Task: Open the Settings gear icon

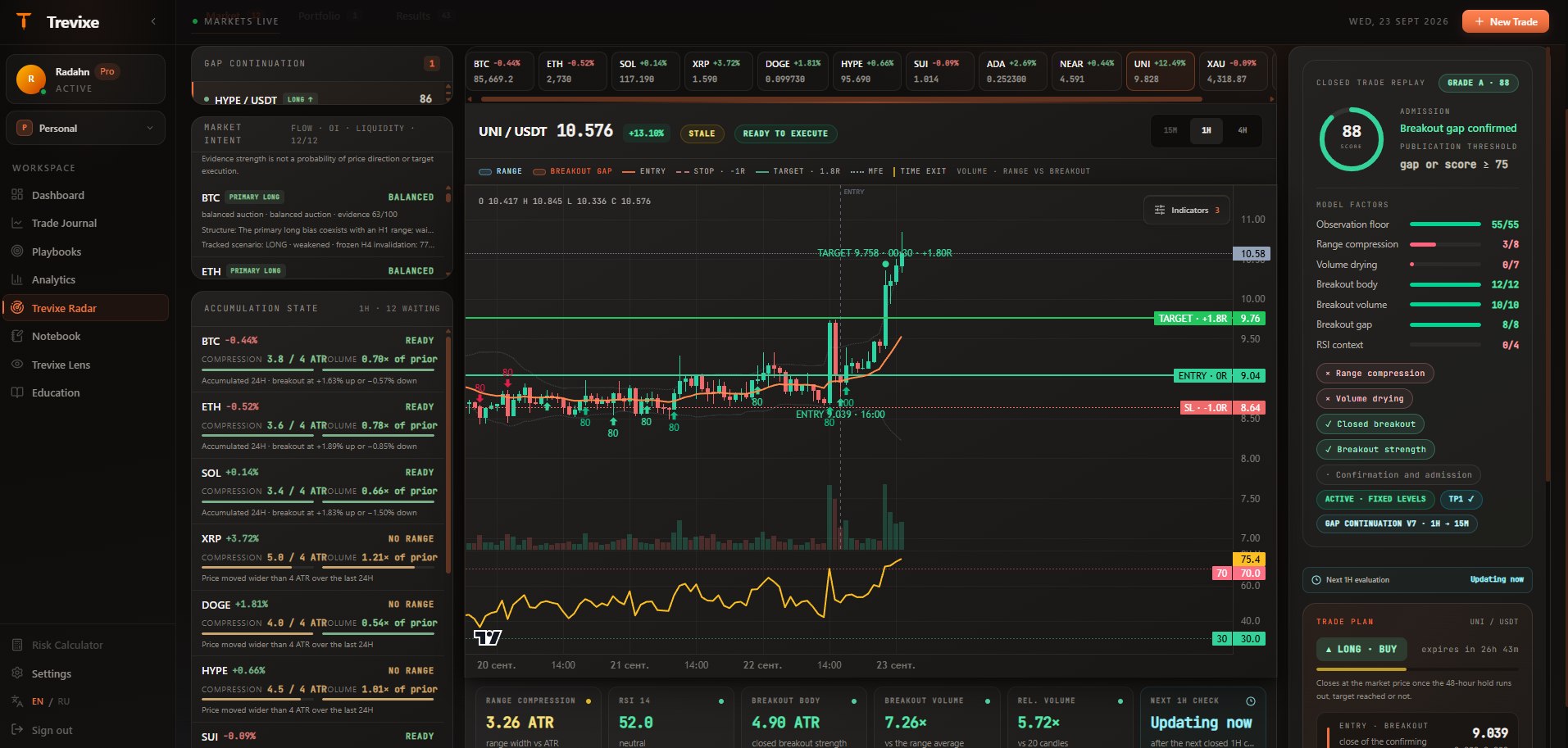Action: pyautogui.click(x=17, y=673)
